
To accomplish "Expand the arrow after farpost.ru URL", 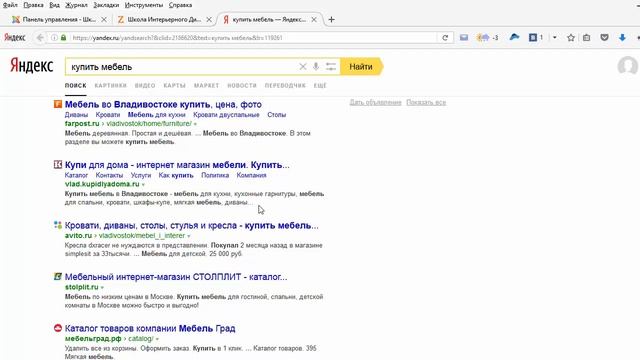I will coord(195,124).
